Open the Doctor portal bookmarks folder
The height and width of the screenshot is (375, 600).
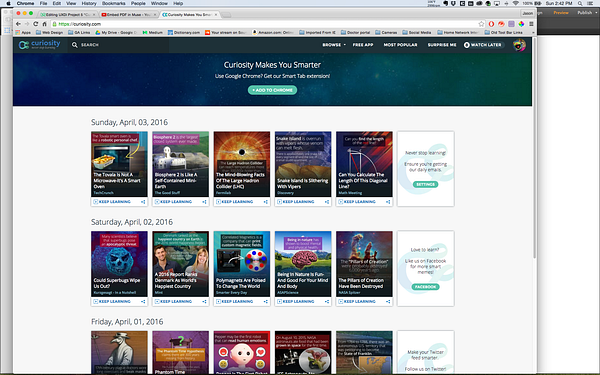355,33
